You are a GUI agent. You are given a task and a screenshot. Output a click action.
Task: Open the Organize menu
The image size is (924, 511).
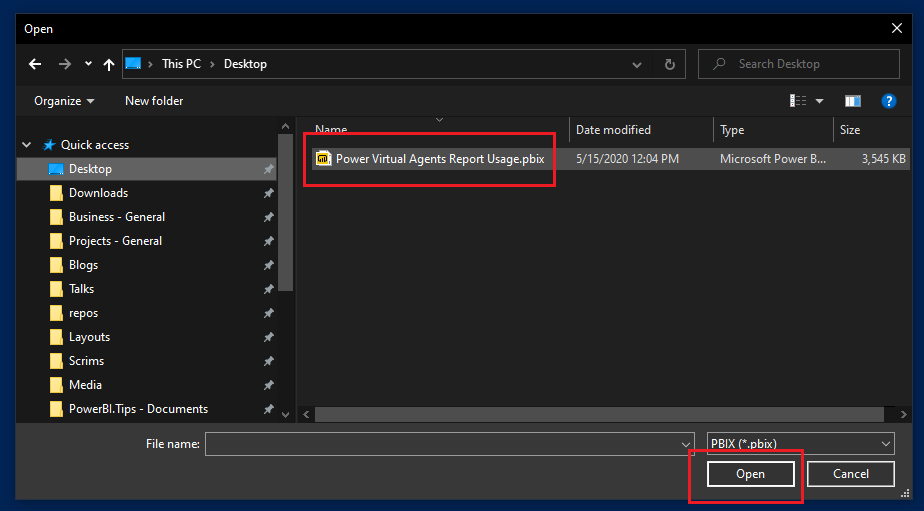tap(64, 101)
